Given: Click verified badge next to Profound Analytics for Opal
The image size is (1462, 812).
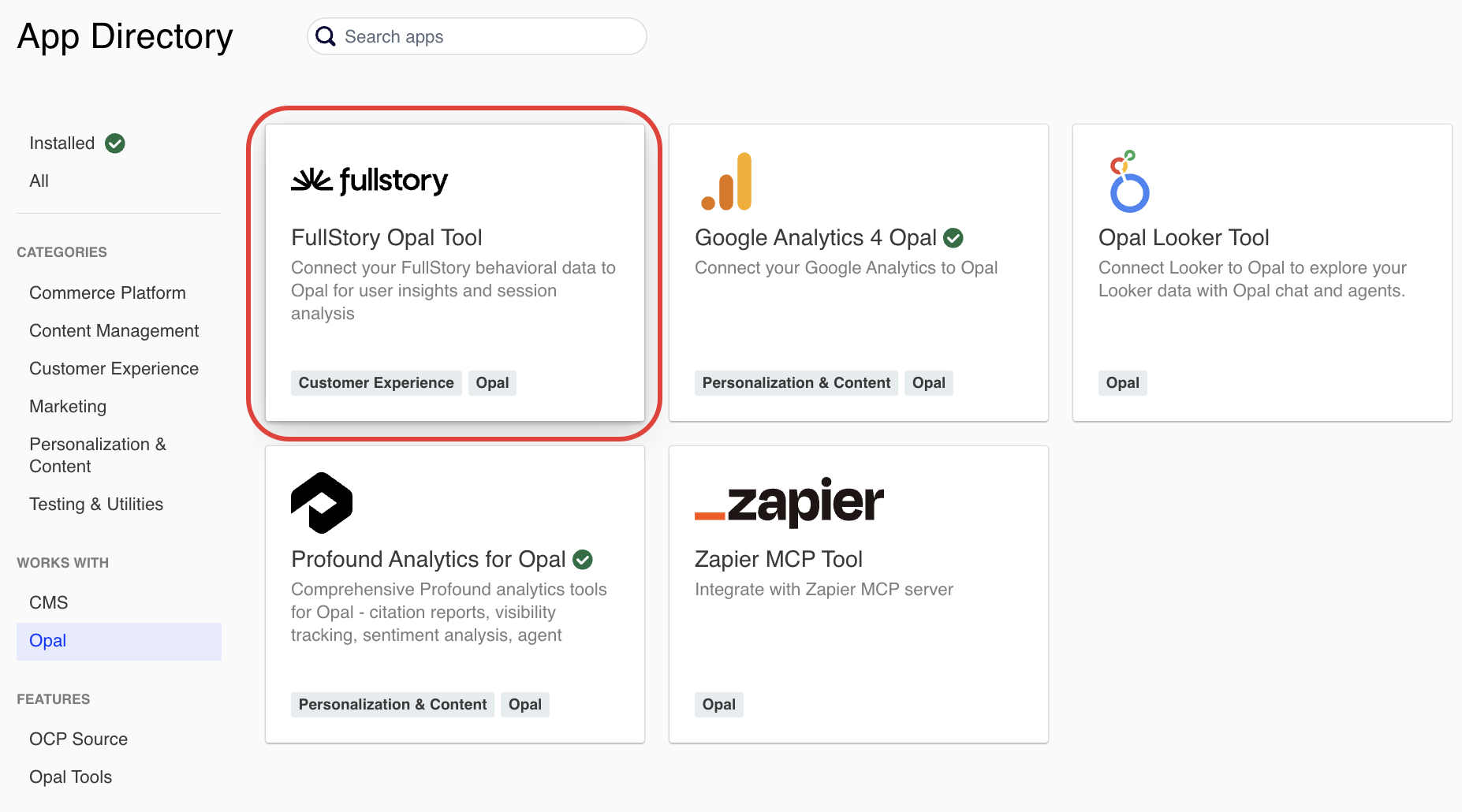Looking at the screenshot, I should 583,559.
